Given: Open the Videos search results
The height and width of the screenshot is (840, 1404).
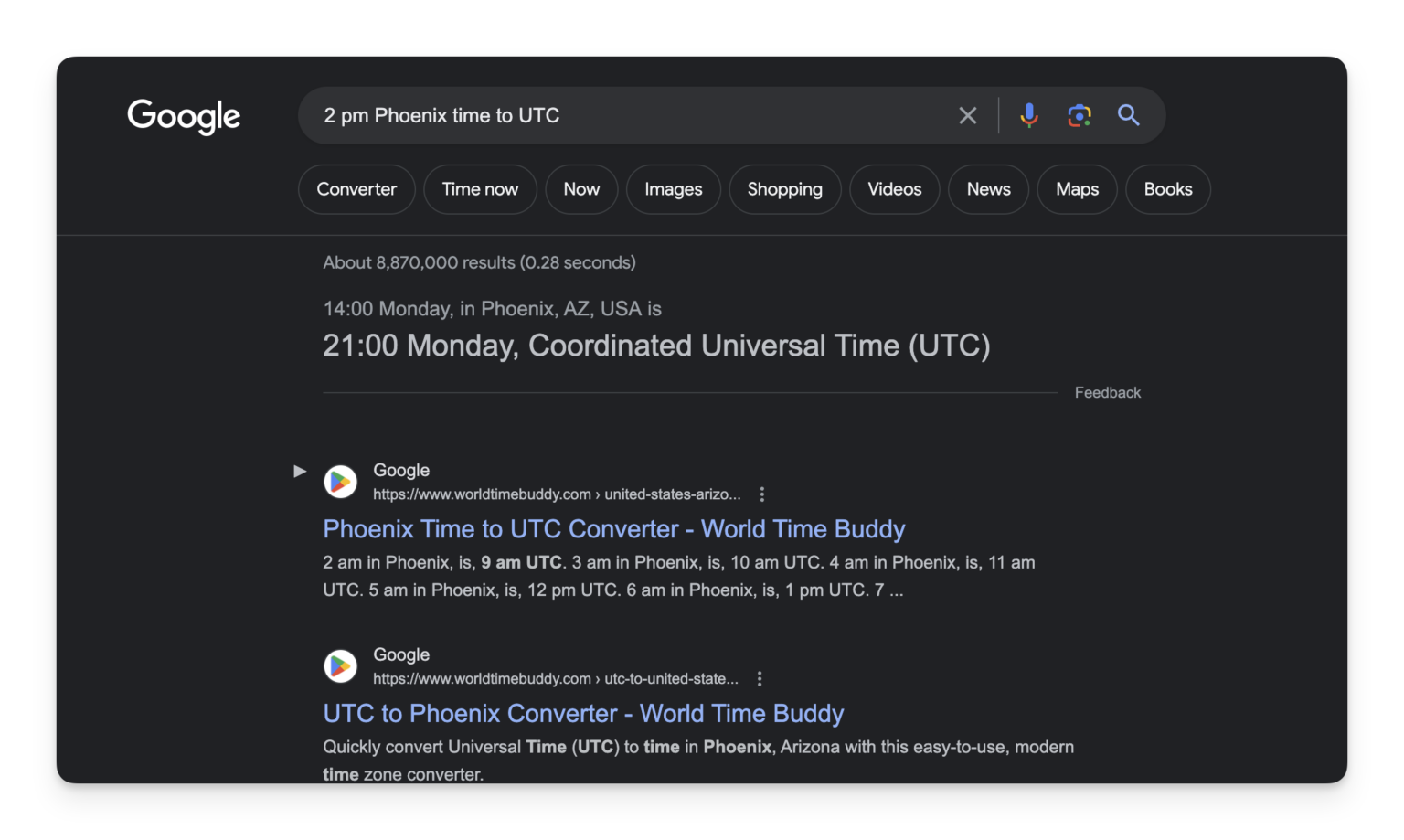Looking at the screenshot, I should click(894, 189).
